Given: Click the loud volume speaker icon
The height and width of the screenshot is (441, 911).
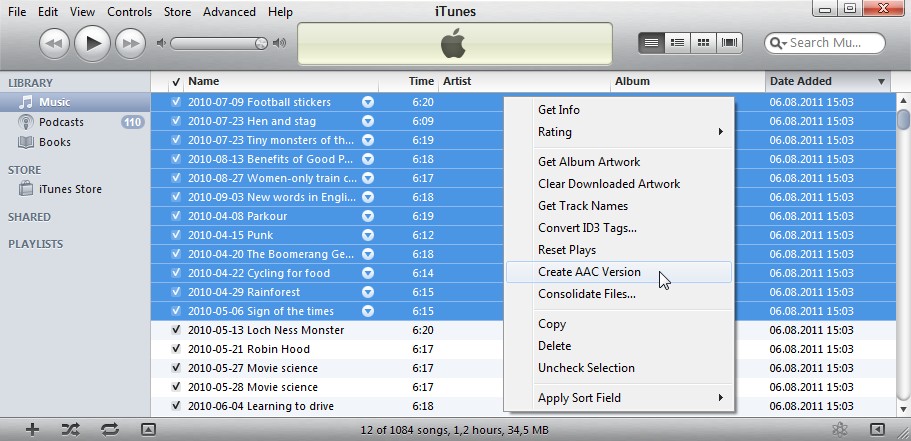Looking at the screenshot, I should click(x=279, y=43).
